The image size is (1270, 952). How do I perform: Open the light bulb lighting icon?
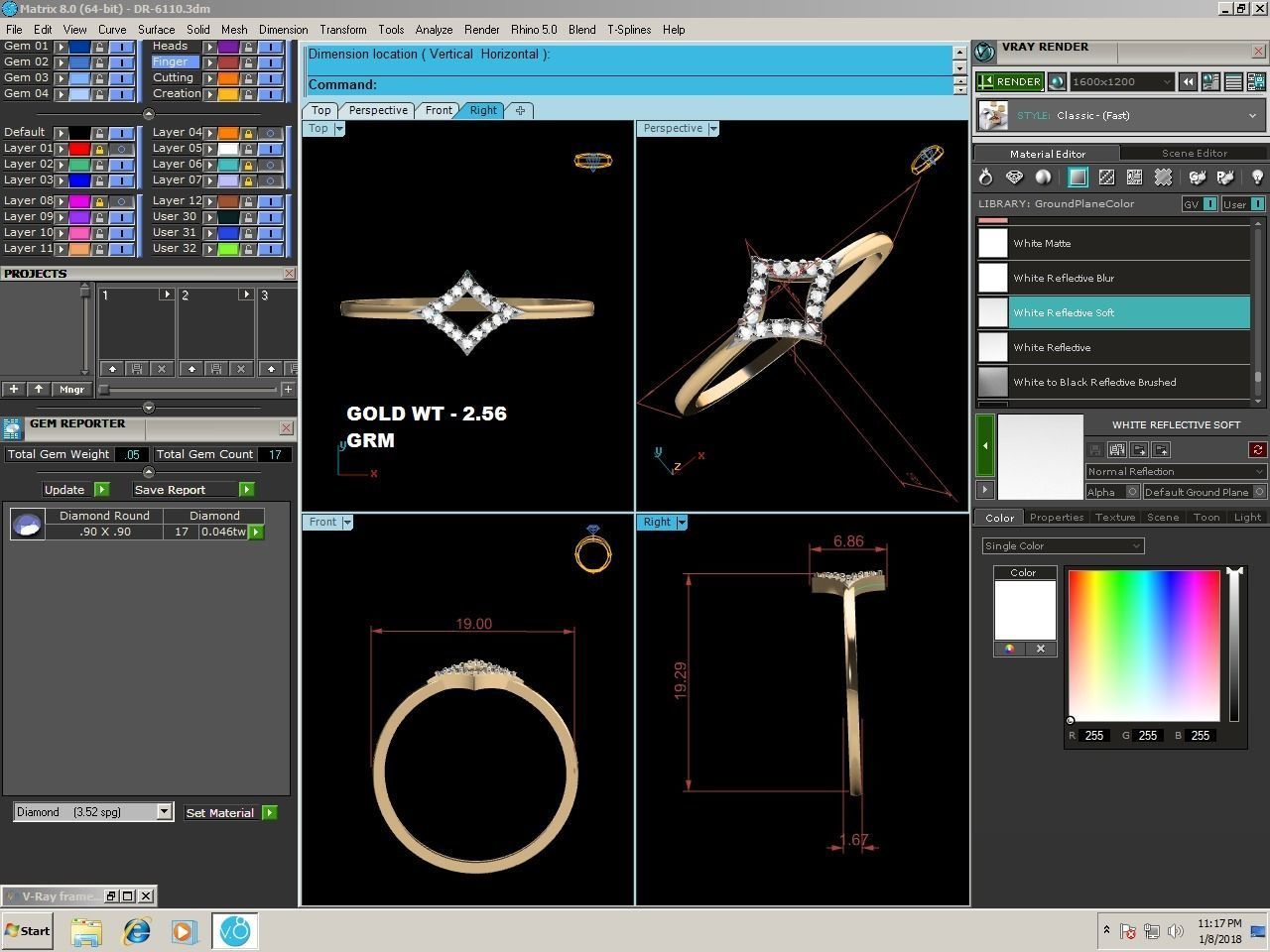1257,178
